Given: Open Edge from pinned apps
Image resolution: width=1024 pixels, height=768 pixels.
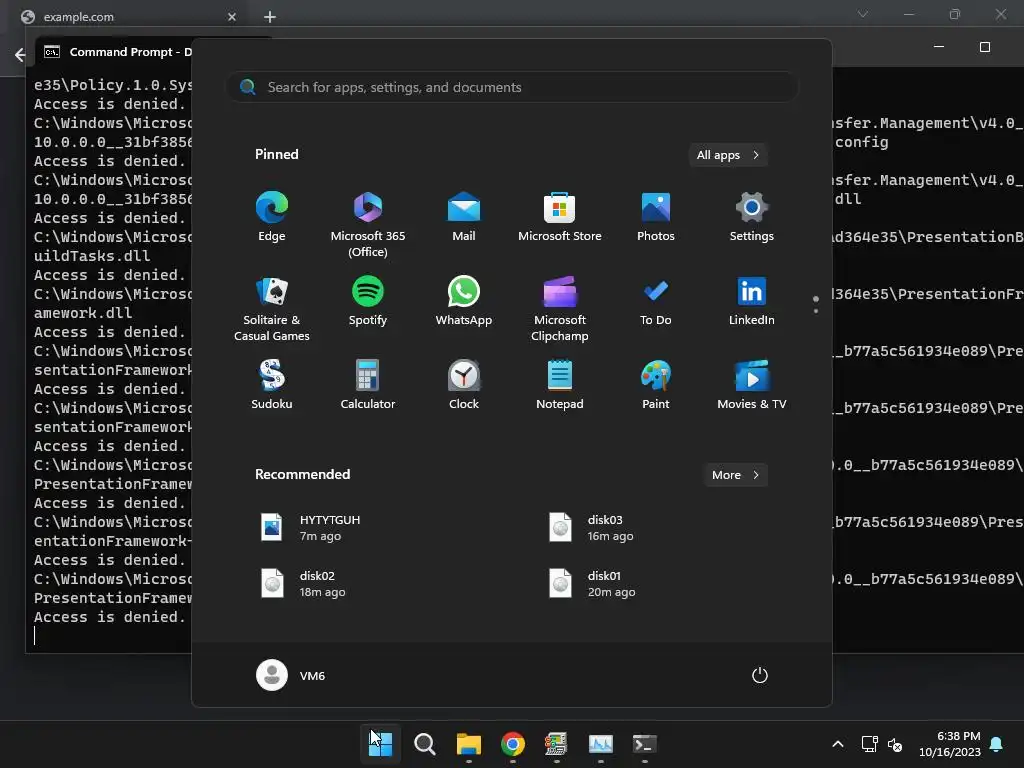Looking at the screenshot, I should point(272,217).
